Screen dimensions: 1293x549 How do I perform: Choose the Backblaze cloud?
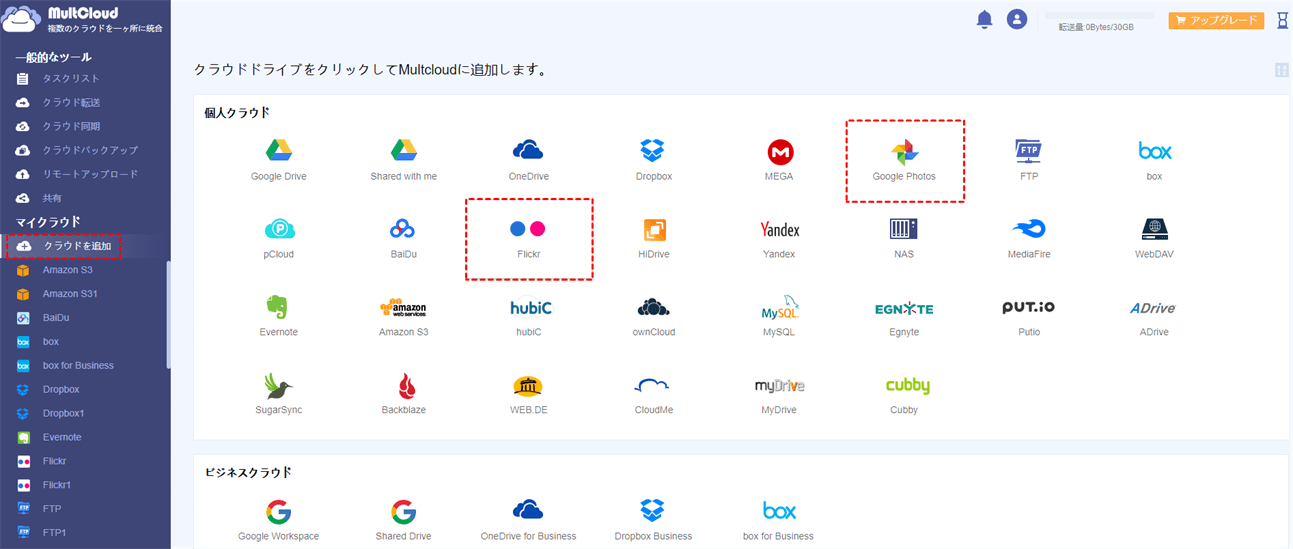tap(403, 394)
